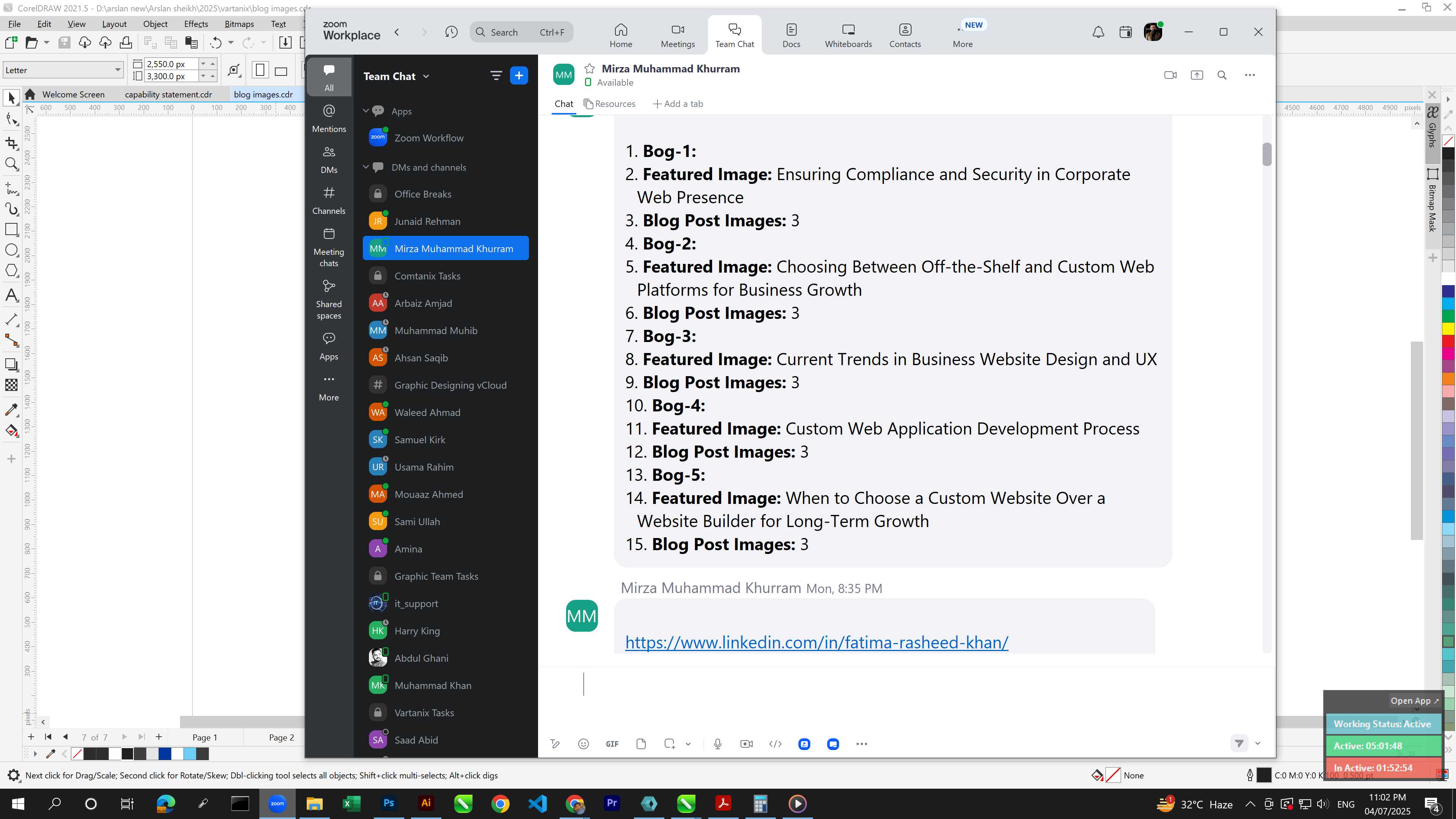Open the CorelDRAW Open file dropdown arrow
Viewport: 1456px width, 819px height.
46,42
